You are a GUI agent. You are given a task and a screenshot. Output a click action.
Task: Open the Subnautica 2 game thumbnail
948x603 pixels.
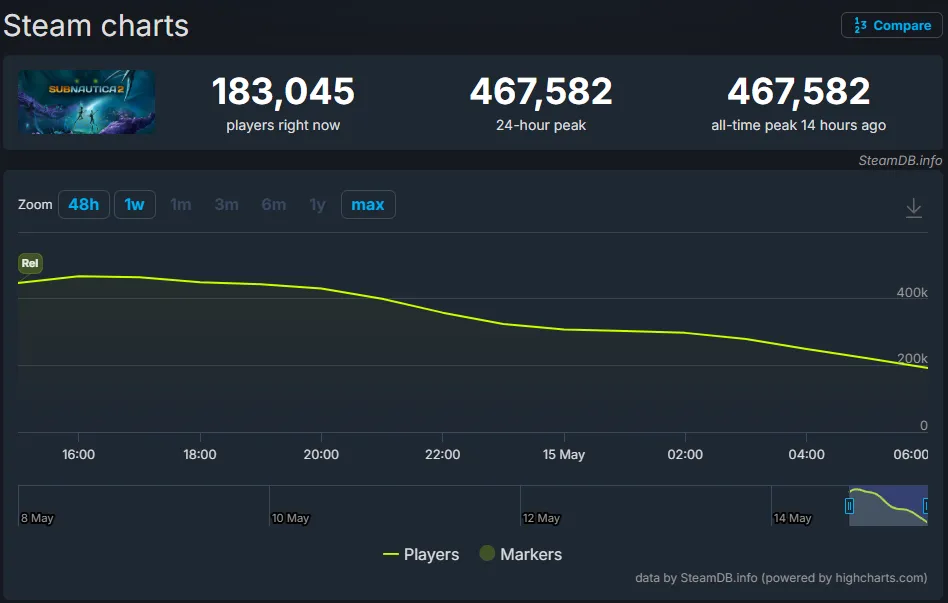(86, 102)
